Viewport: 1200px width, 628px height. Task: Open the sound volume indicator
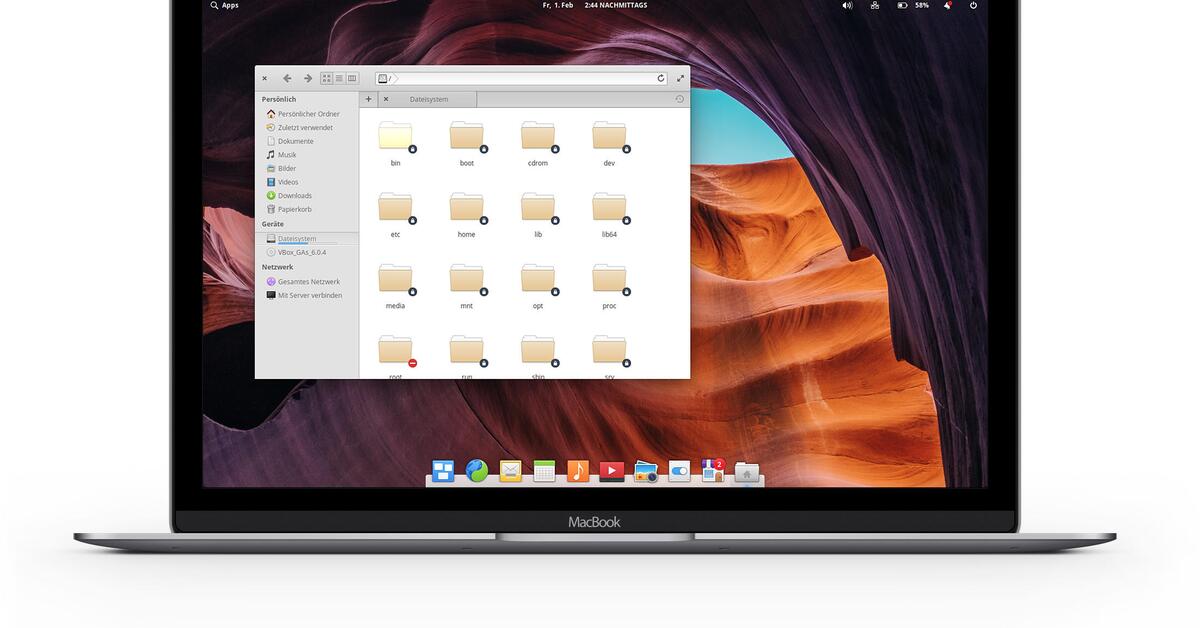click(847, 5)
